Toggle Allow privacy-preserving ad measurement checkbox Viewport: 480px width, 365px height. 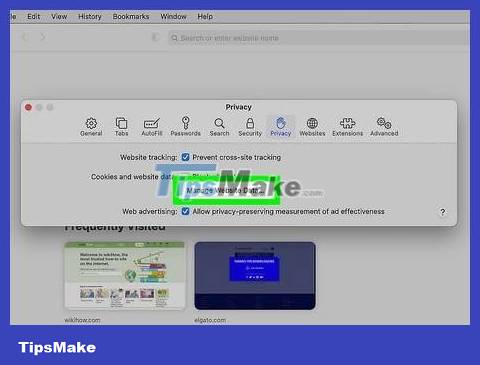[x=185, y=211]
